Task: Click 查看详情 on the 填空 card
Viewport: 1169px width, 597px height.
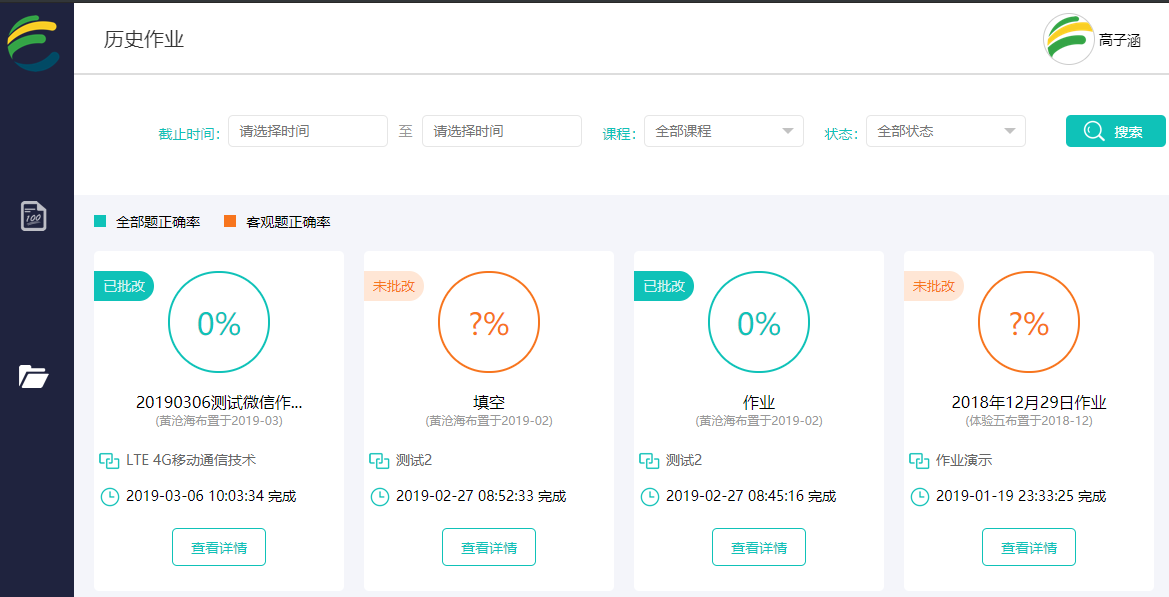Action: point(489,547)
